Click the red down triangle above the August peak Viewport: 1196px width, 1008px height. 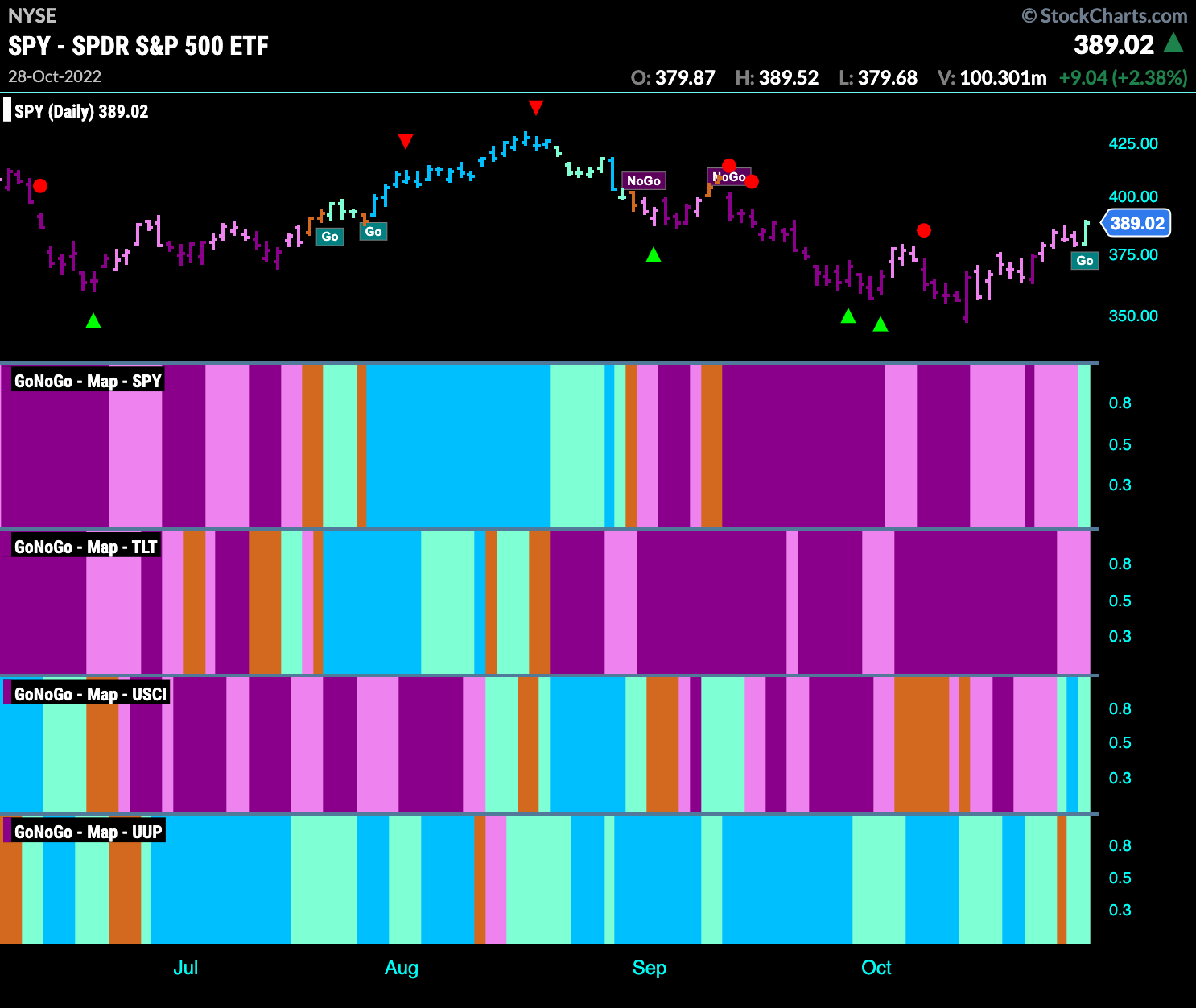pos(536,108)
